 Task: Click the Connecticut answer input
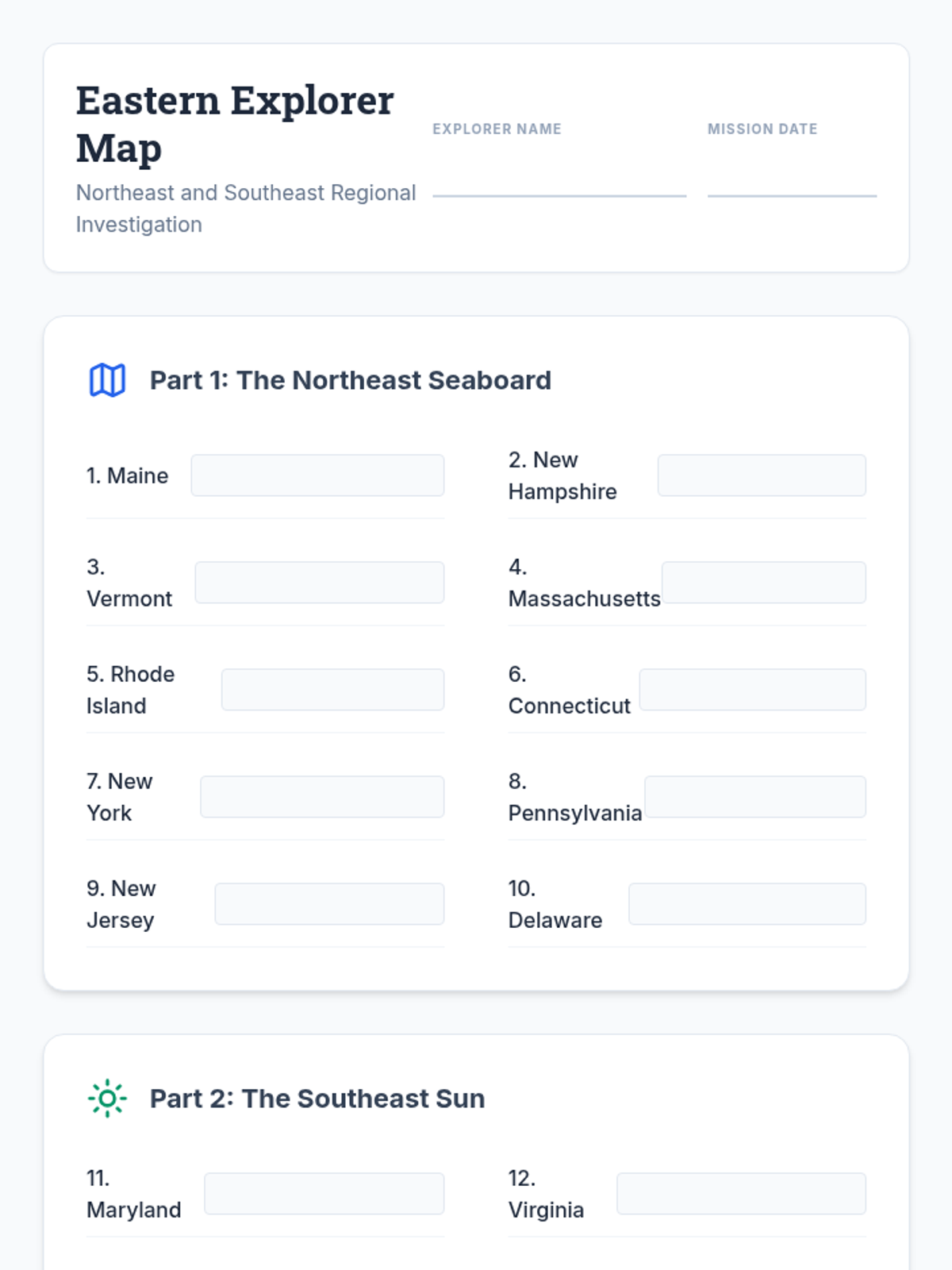point(752,690)
